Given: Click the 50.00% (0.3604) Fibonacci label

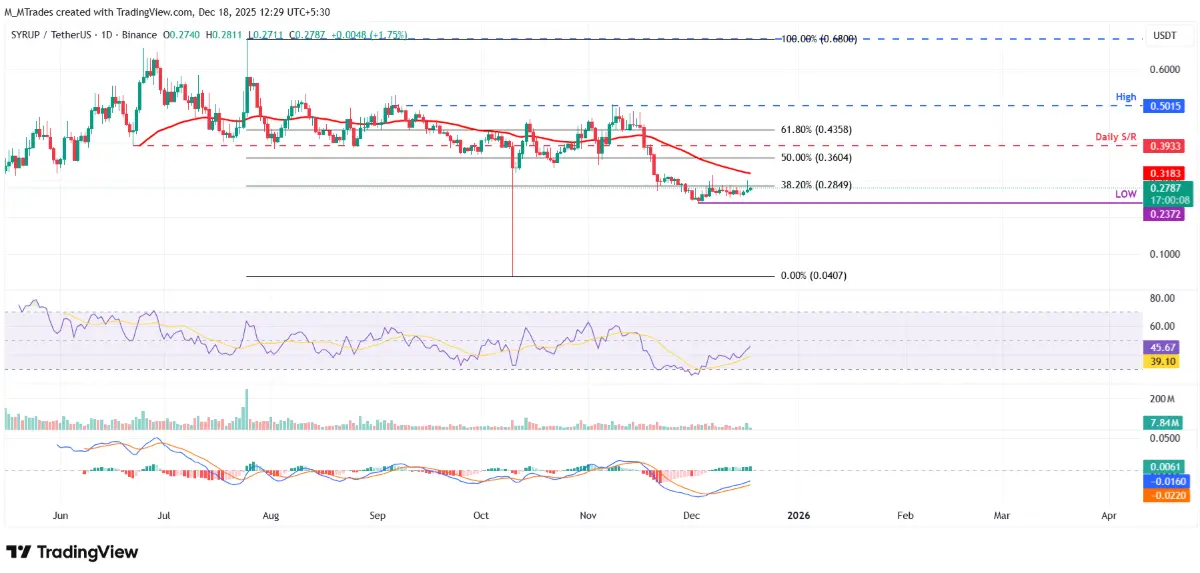Looking at the screenshot, I should click(x=815, y=158).
